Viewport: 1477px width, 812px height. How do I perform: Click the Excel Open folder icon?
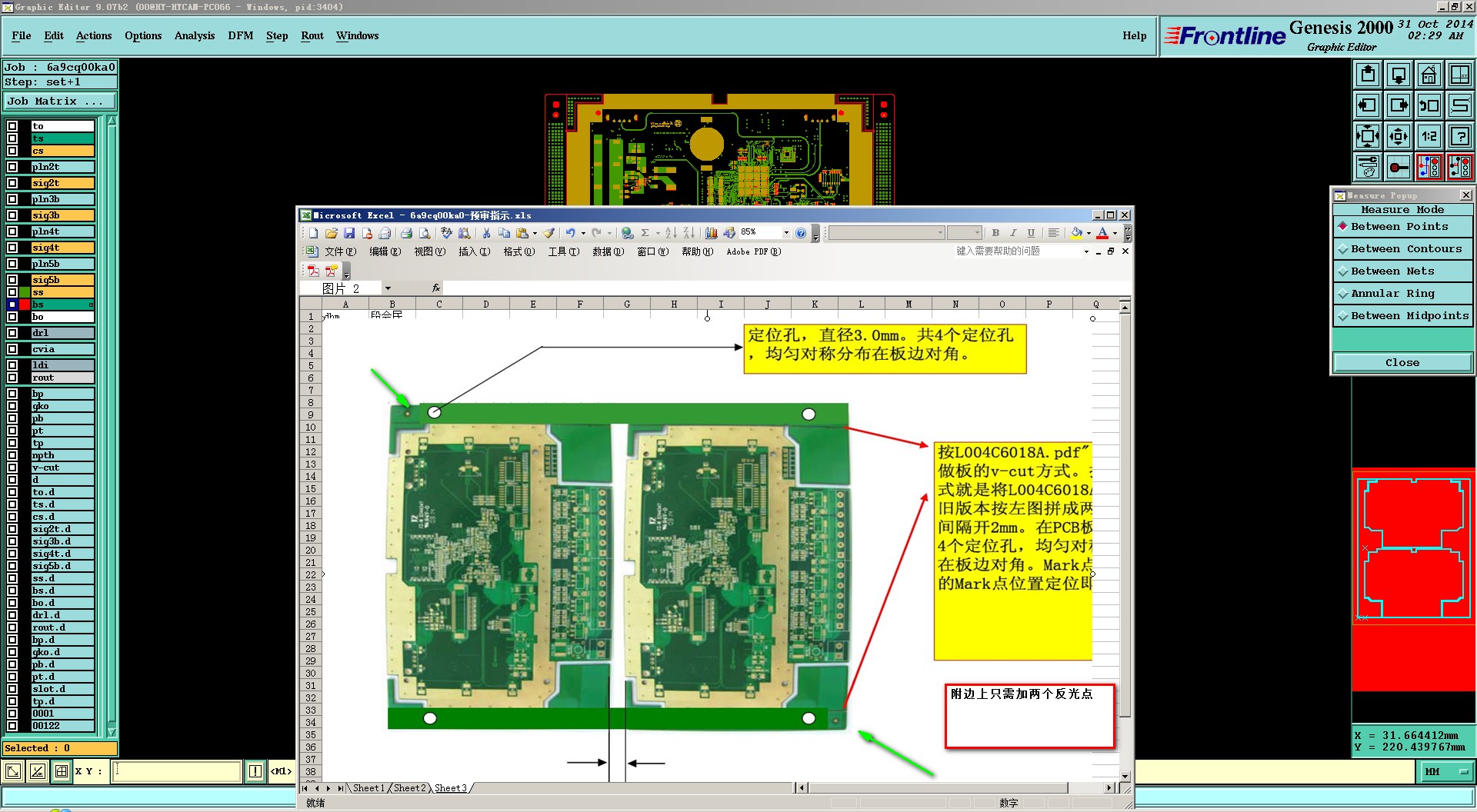click(332, 233)
